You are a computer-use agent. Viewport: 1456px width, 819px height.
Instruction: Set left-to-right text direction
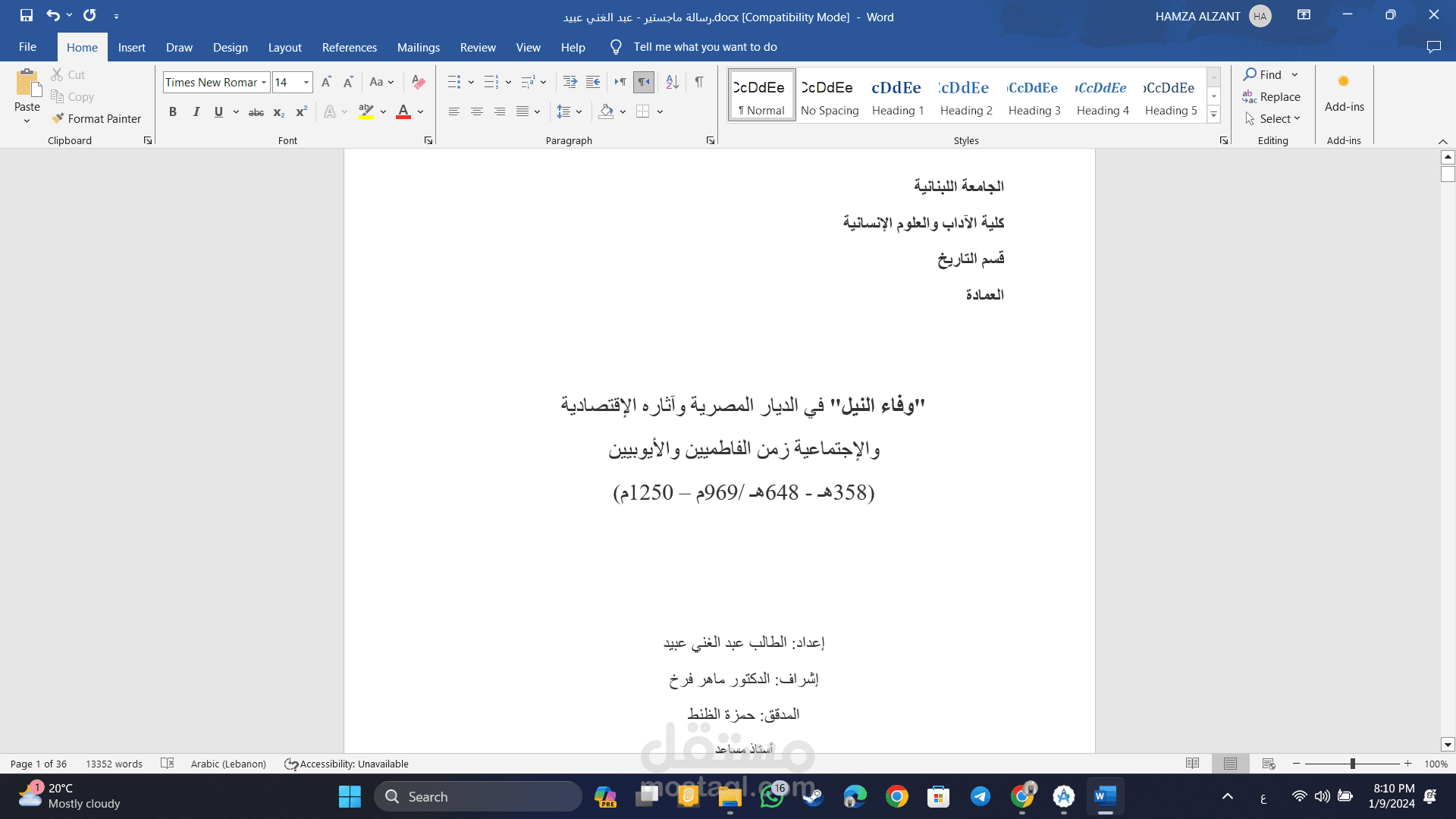tap(620, 82)
